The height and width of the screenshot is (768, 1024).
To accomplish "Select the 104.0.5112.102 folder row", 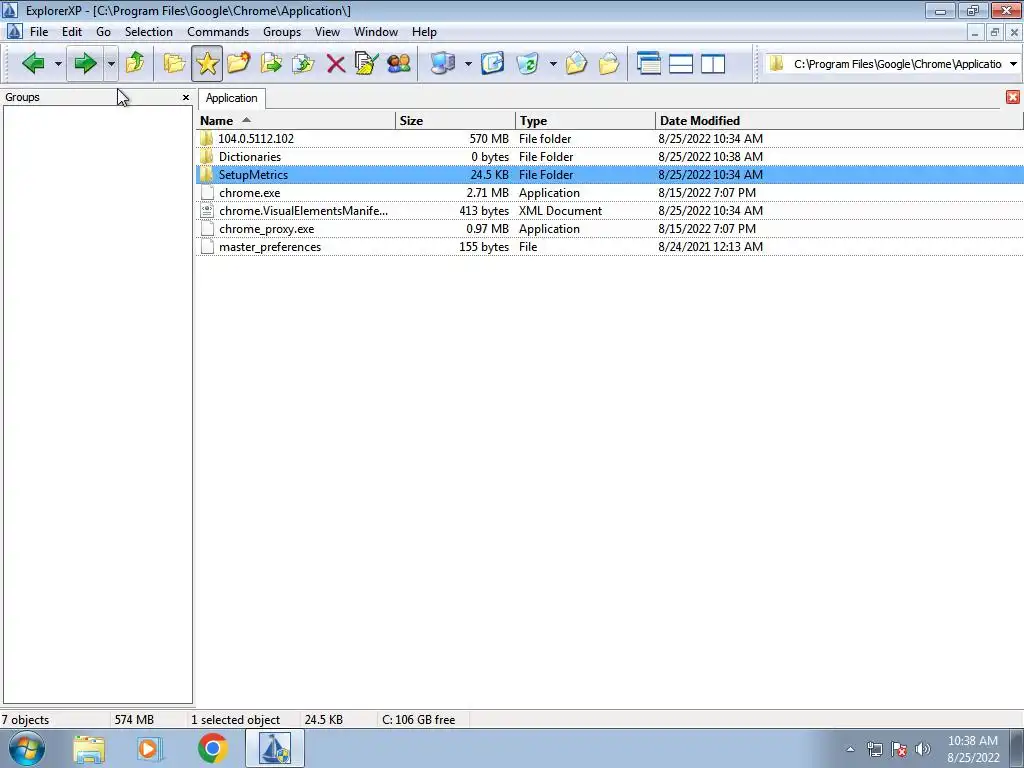I will pos(609,138).
